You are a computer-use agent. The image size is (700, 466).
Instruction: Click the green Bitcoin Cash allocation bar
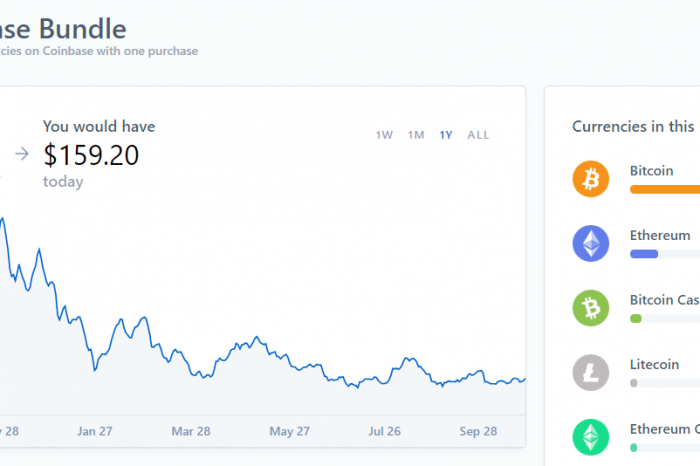636,318
